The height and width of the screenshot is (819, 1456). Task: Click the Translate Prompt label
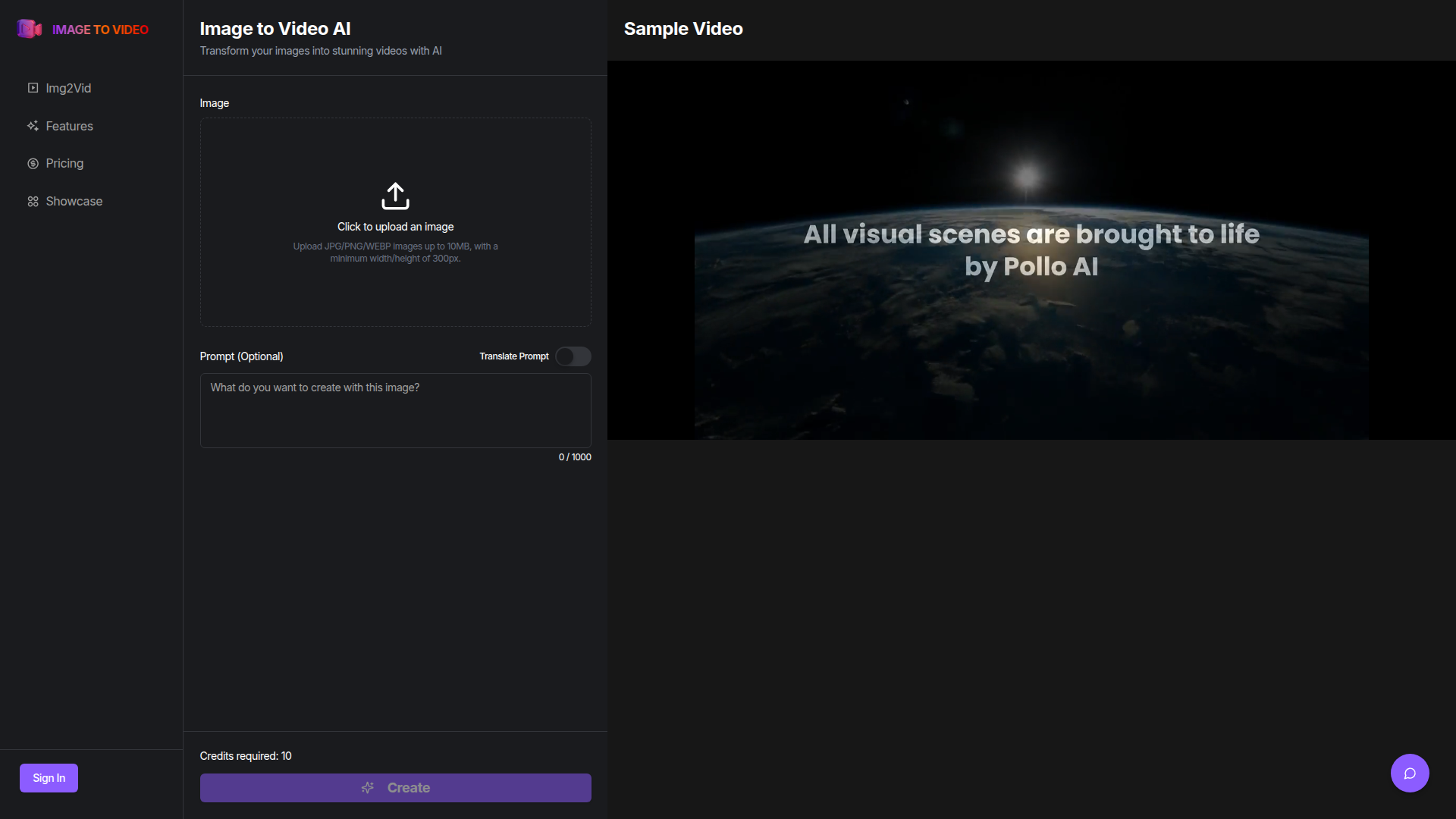click(x=513, y=356)
